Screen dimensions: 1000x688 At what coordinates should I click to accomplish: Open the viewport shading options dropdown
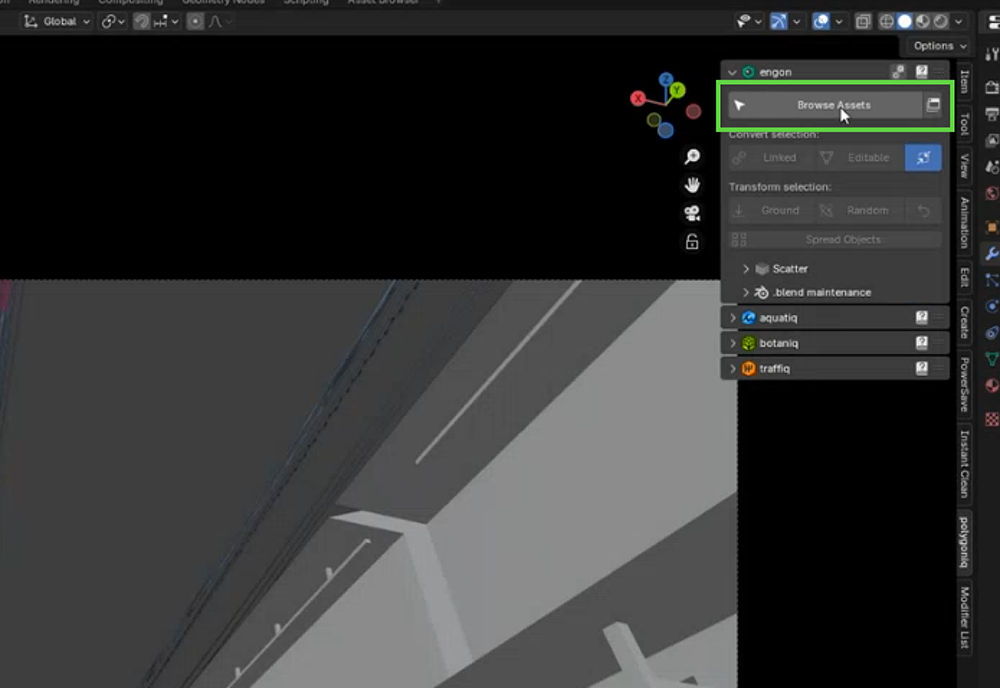[958, 22]
